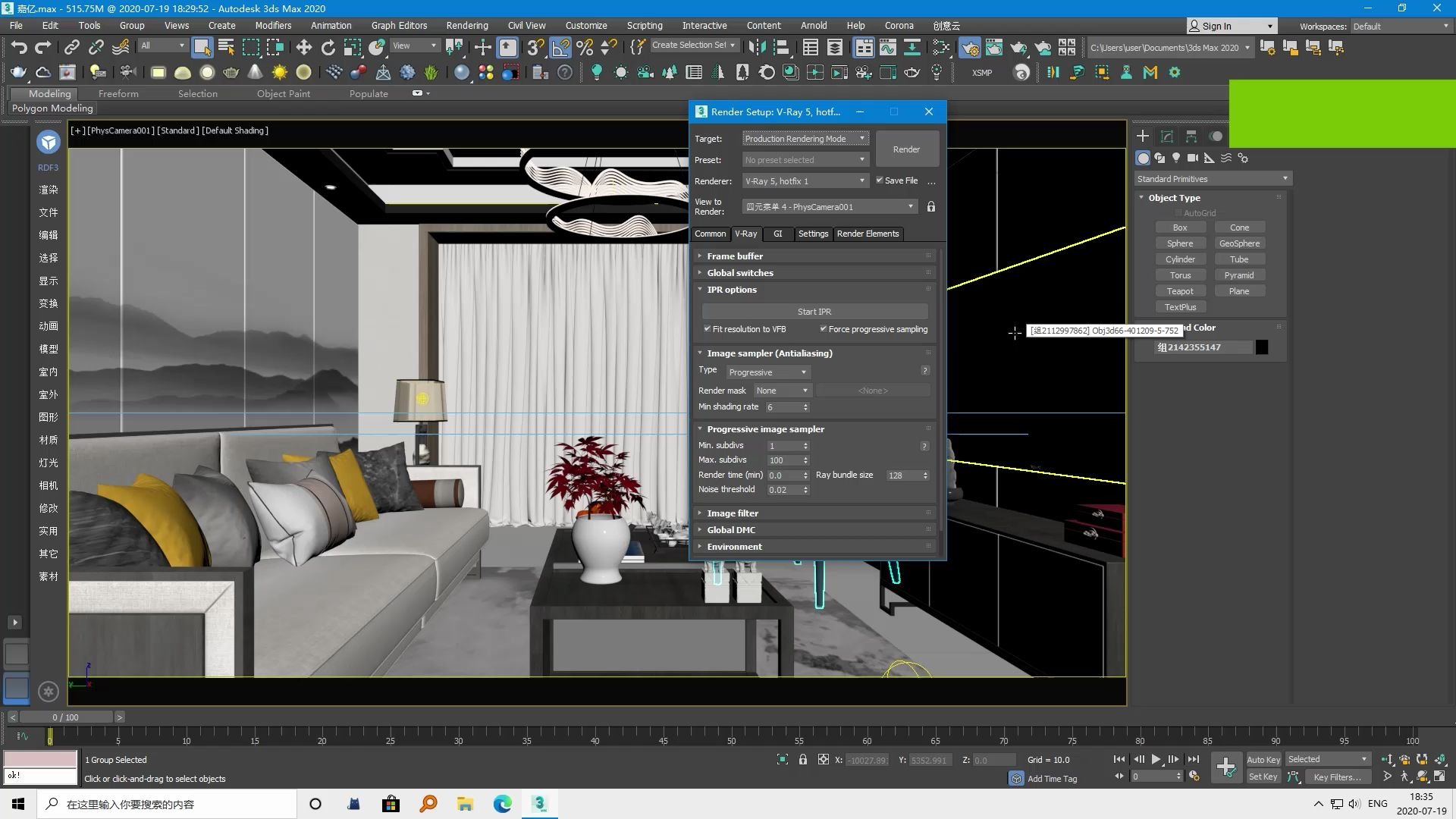Click the Noise threshold value field
The image size is (1456, 819).
coord(784,490)
